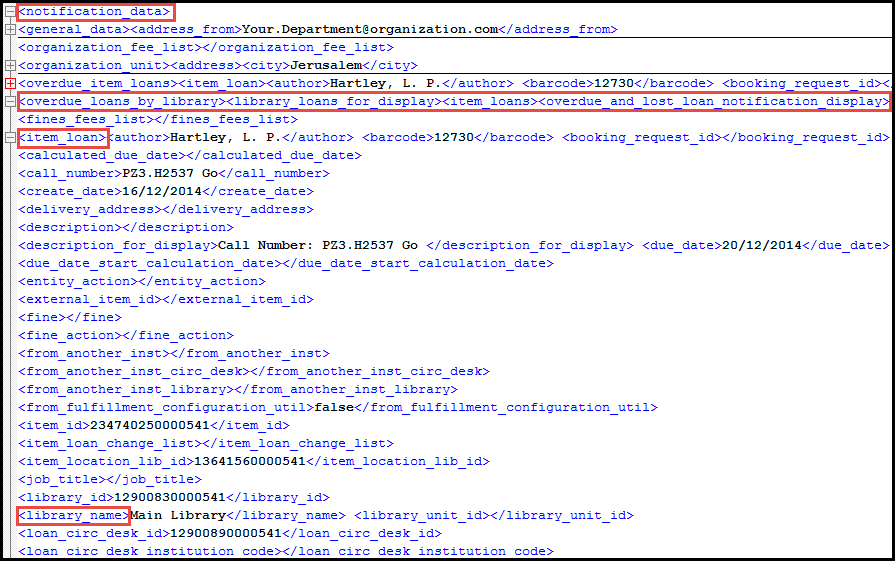Click the address_from email value
The height and width of the screenshot is (561, 895).
(x=370, y=29)
